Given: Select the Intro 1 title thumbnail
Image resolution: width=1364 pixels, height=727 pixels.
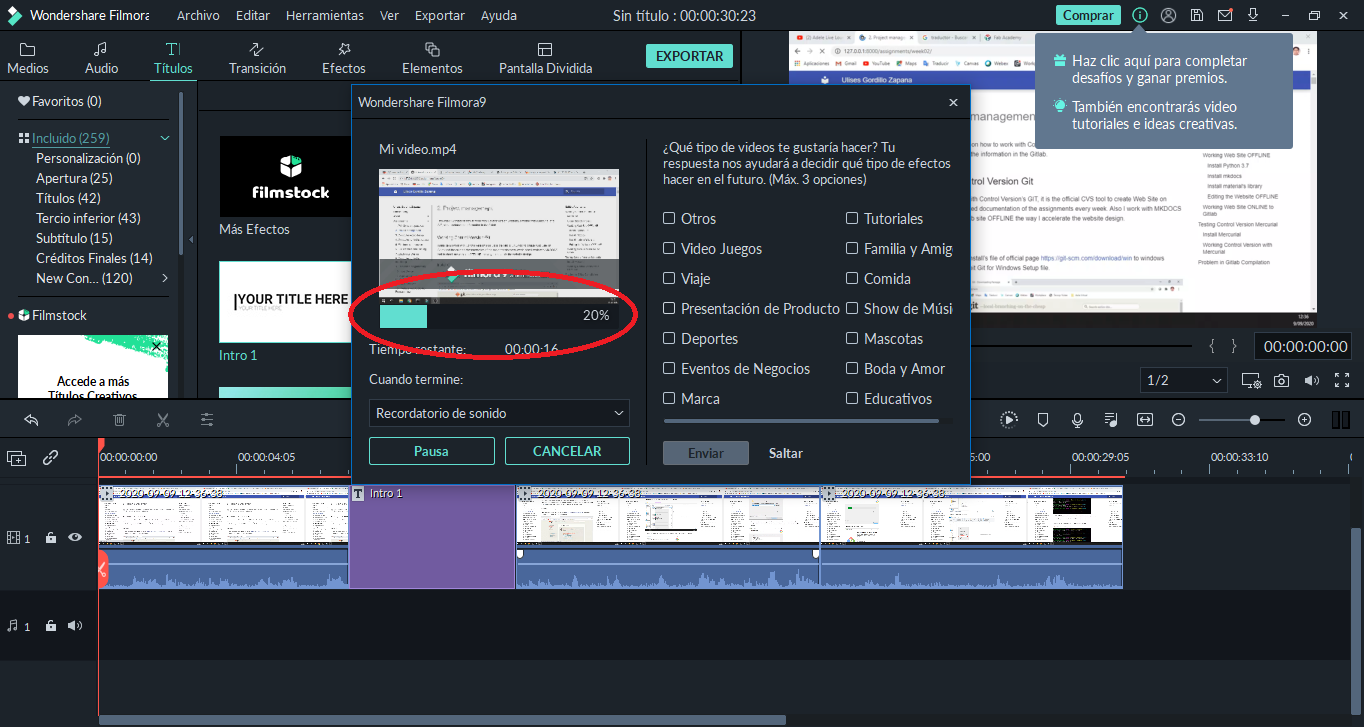Looking at the screenshot, I should click(x=283, y=301).
